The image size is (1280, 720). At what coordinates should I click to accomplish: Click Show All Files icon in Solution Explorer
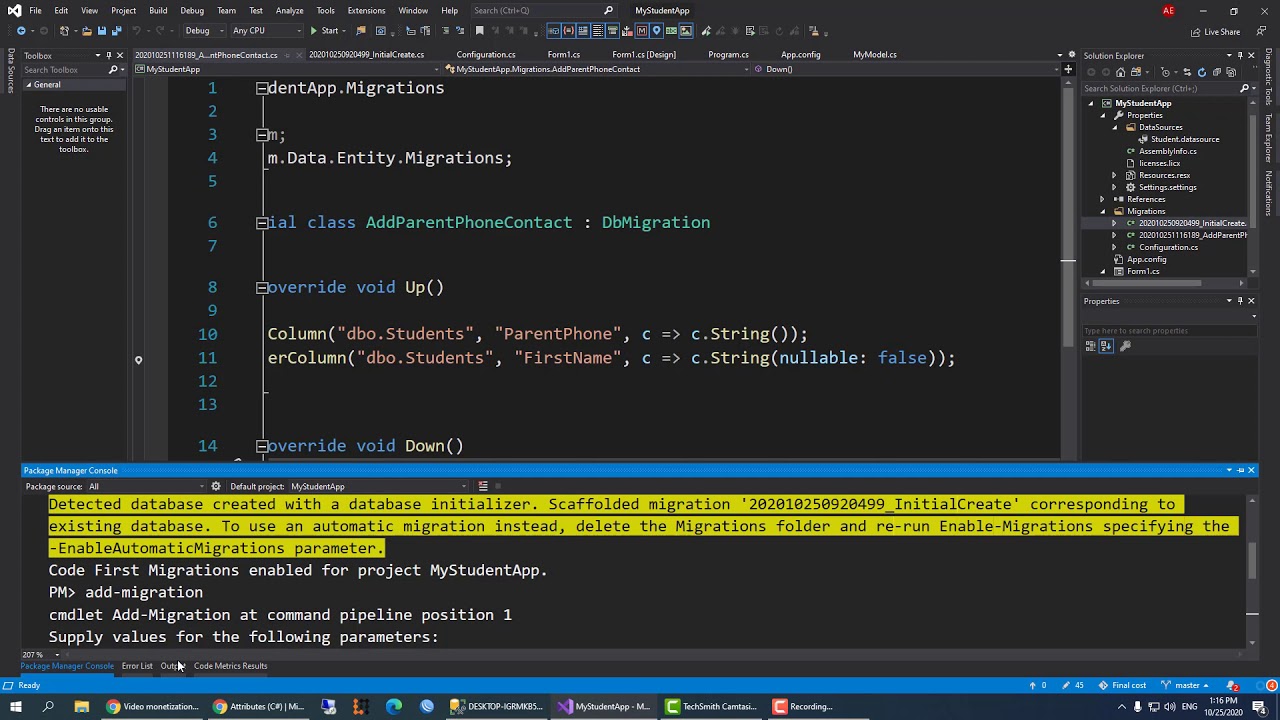pos(1231,72)
